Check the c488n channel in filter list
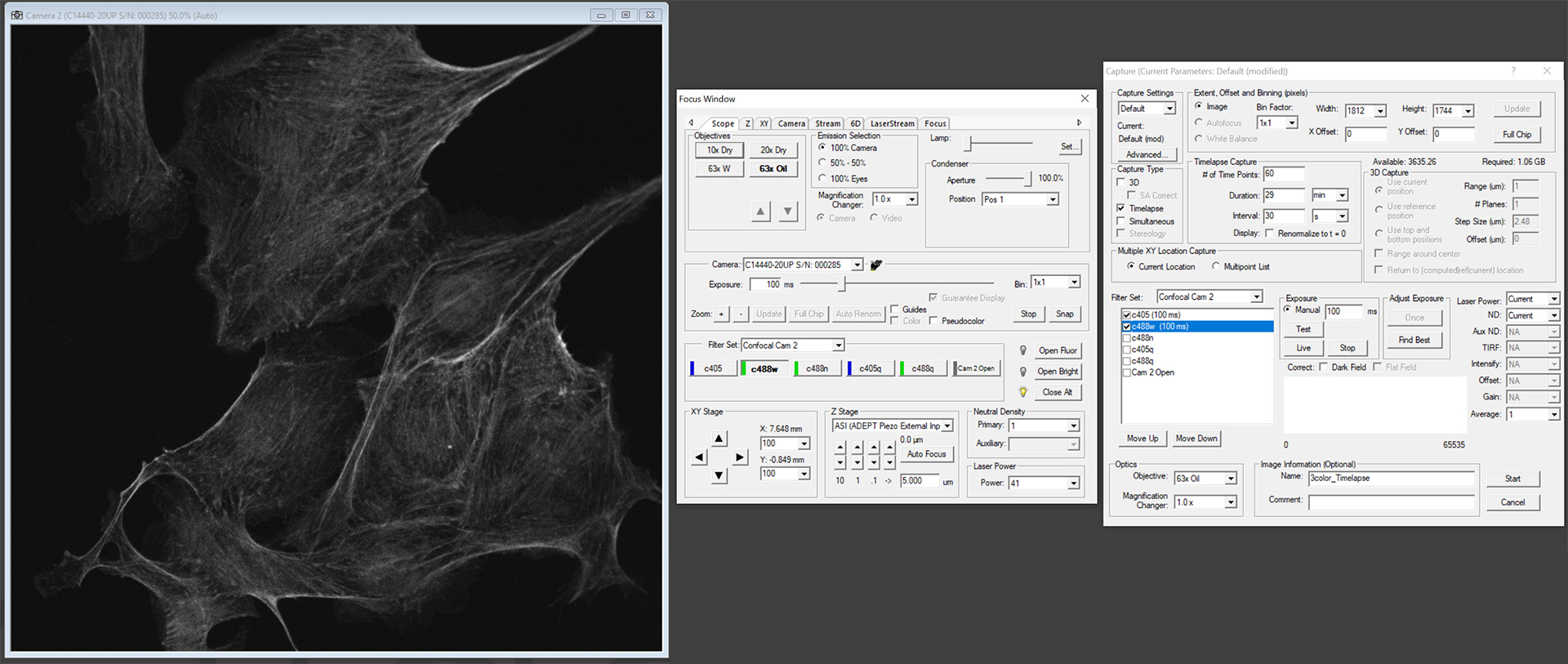 pyautogui.click(x=1127, y=338)
